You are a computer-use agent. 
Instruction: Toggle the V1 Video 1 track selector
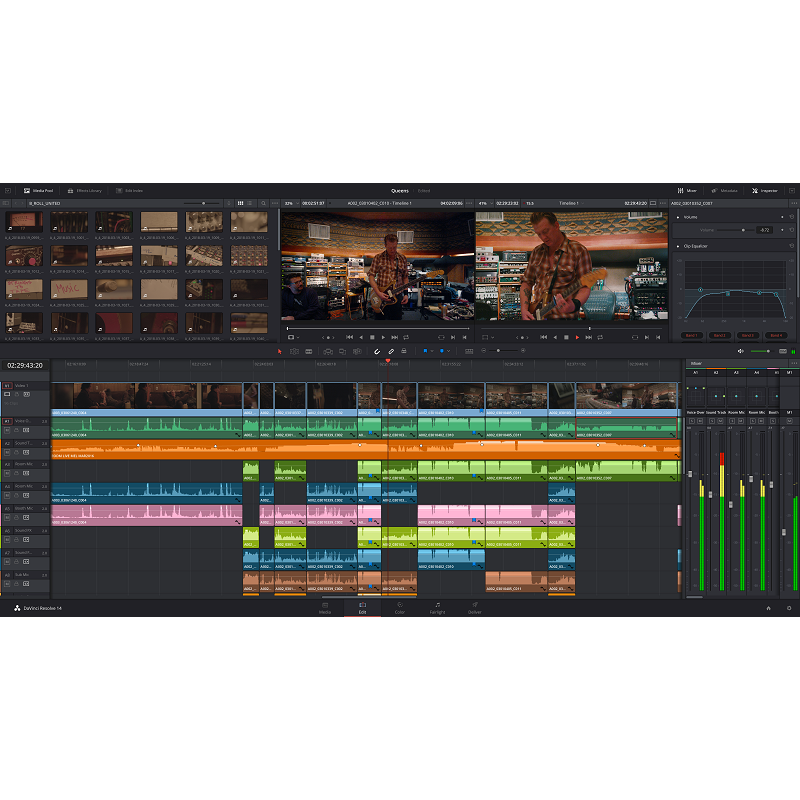click(7, 385)
